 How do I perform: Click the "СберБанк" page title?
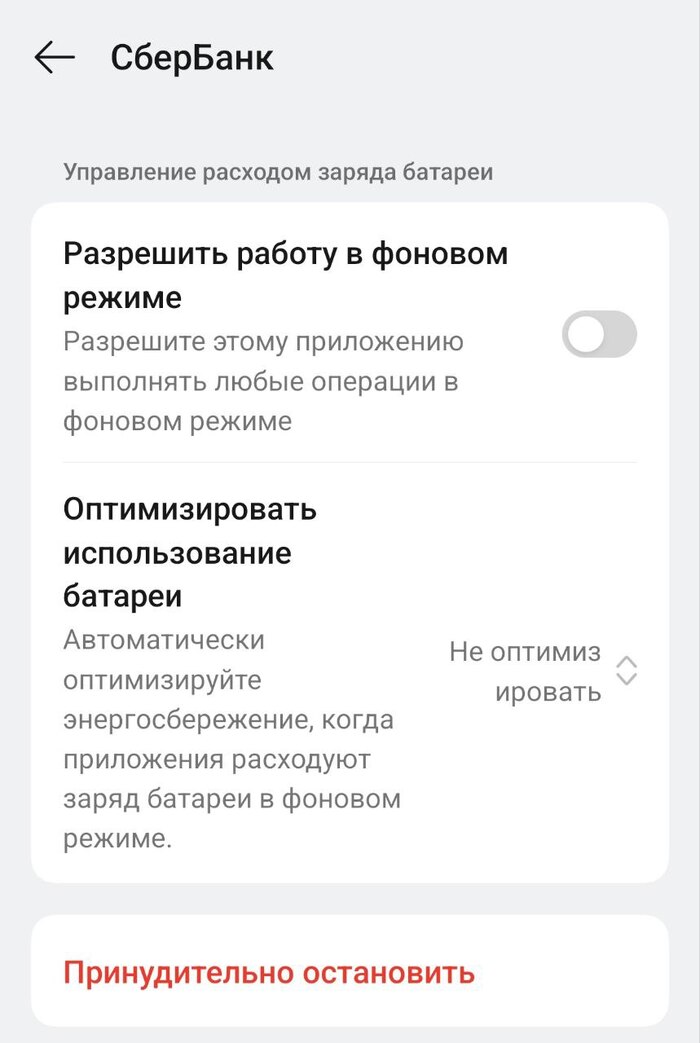pyautogui.click(x=192, y=58)
